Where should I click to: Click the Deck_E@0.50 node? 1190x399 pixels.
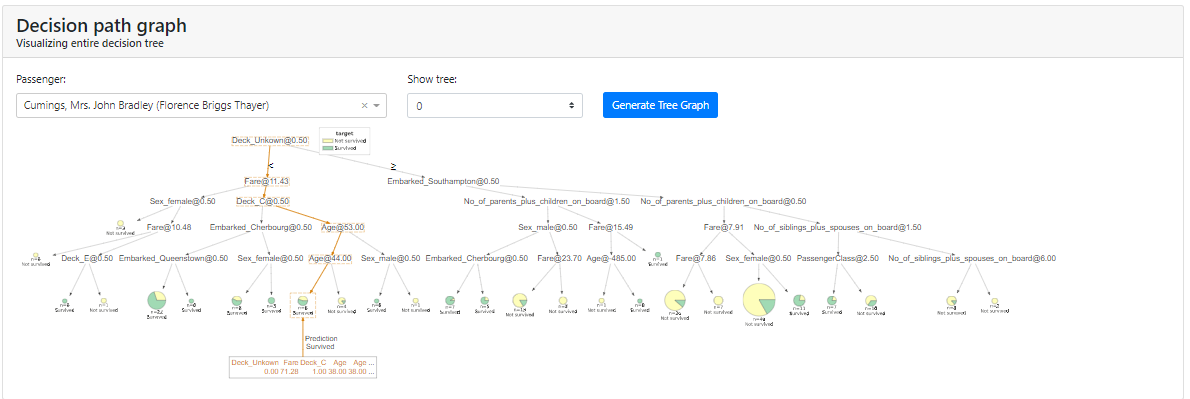point(87,259)
